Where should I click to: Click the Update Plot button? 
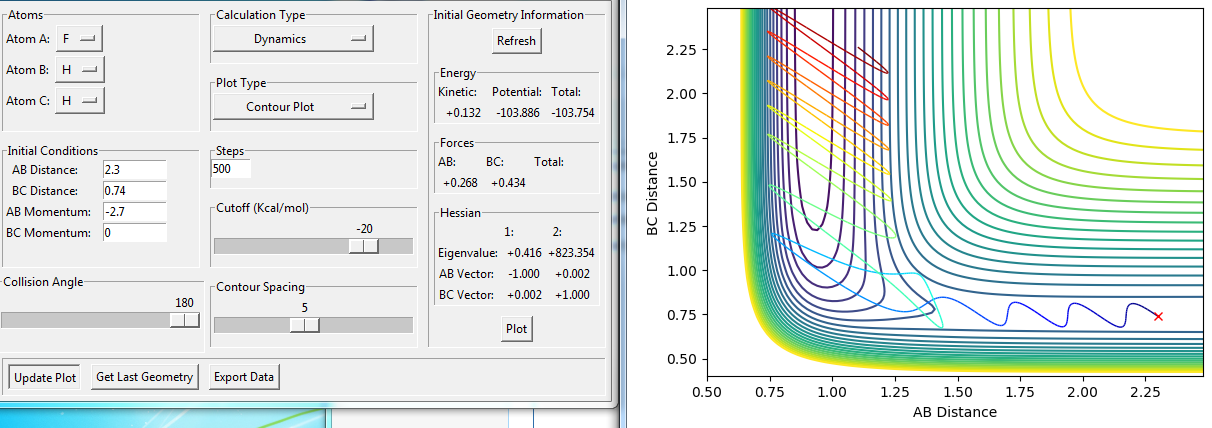pyautogui.click(x=44, y=377)
